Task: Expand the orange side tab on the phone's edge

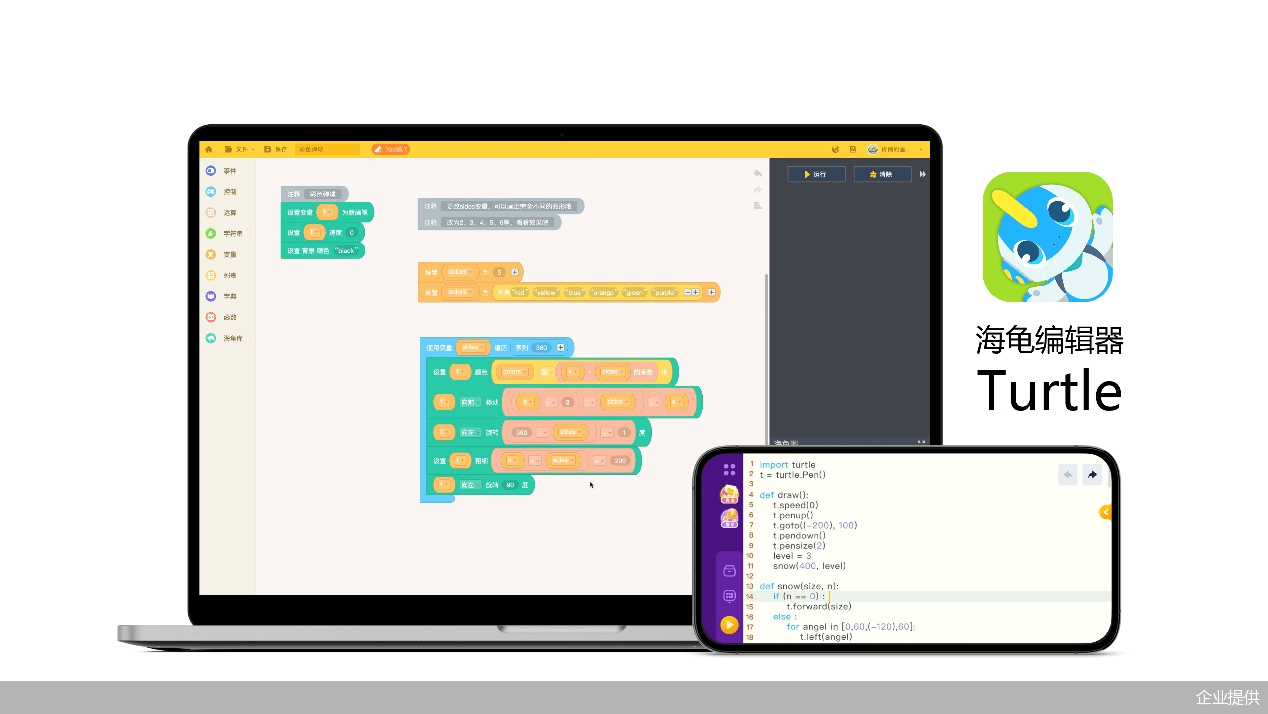Action: click(x=1106, y=512)
